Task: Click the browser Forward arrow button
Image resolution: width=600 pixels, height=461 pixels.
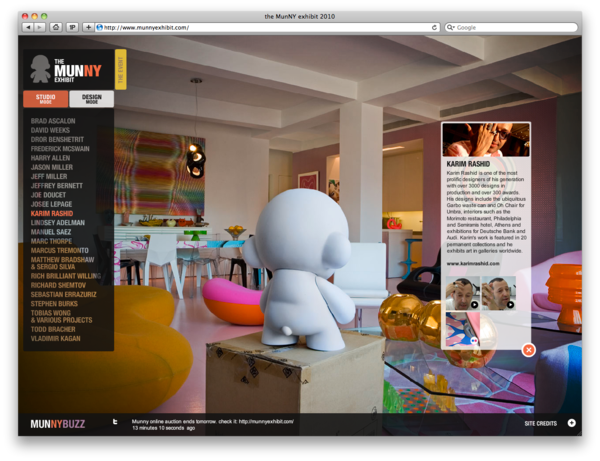Action: pyautogui.click(x=39, y=28)
